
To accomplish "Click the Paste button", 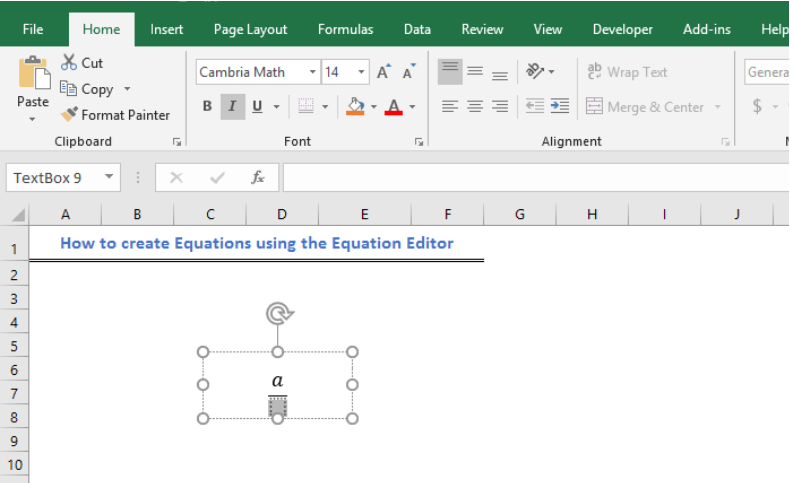I will (x=33, y=88).
